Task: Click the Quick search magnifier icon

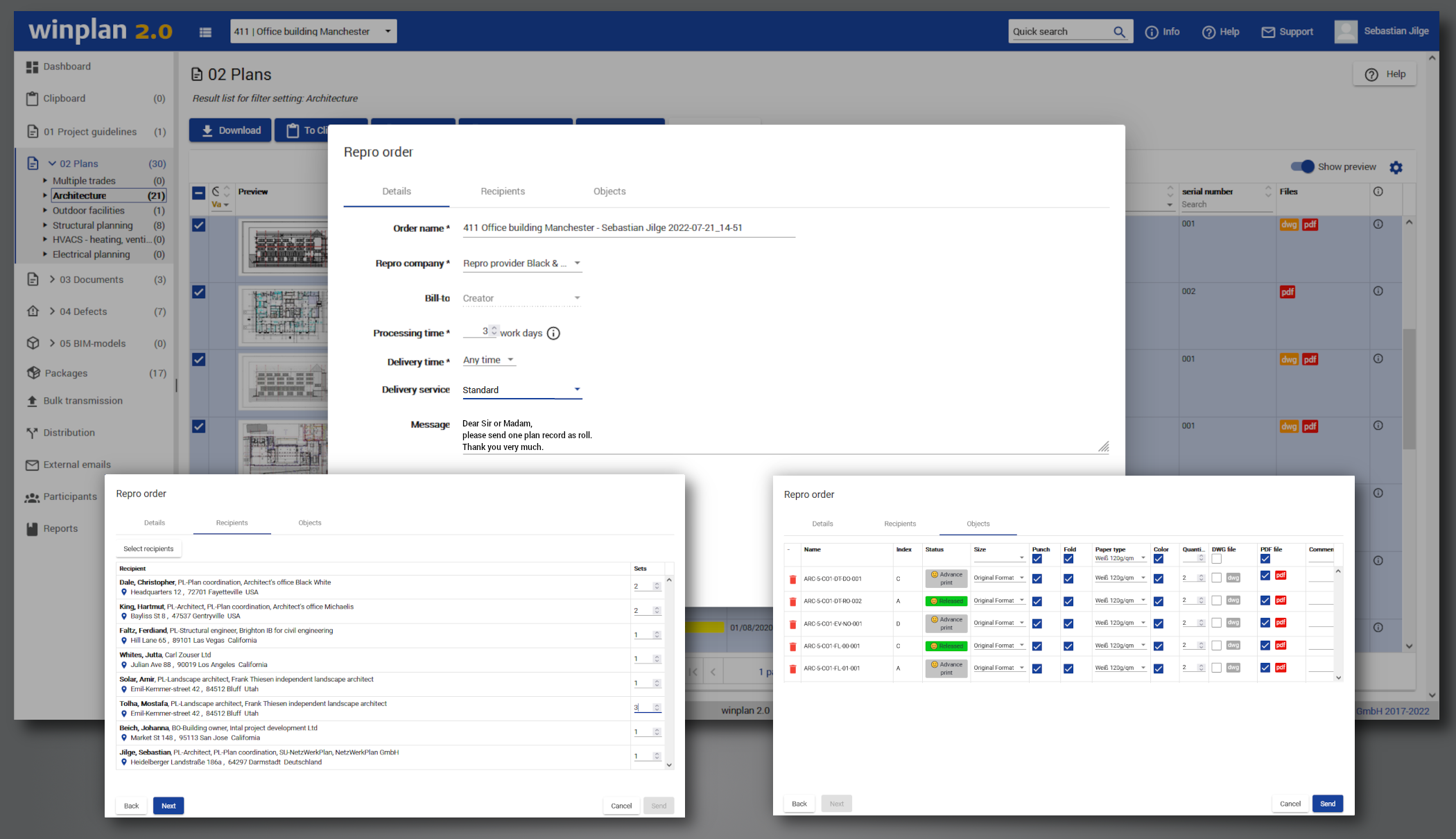Action: tap(1119, 32)
